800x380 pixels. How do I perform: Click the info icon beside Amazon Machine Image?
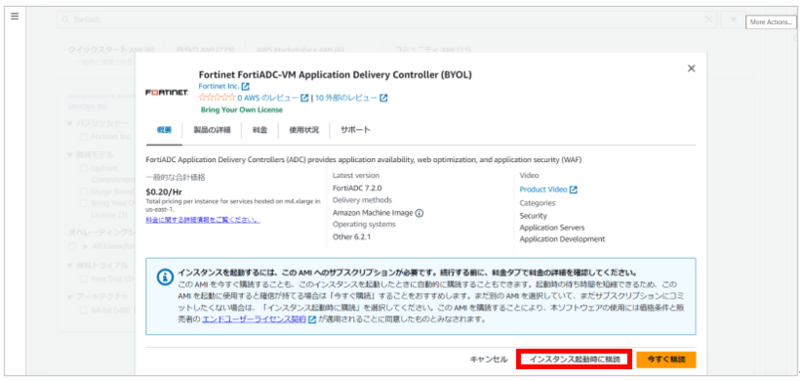point(419,213)
